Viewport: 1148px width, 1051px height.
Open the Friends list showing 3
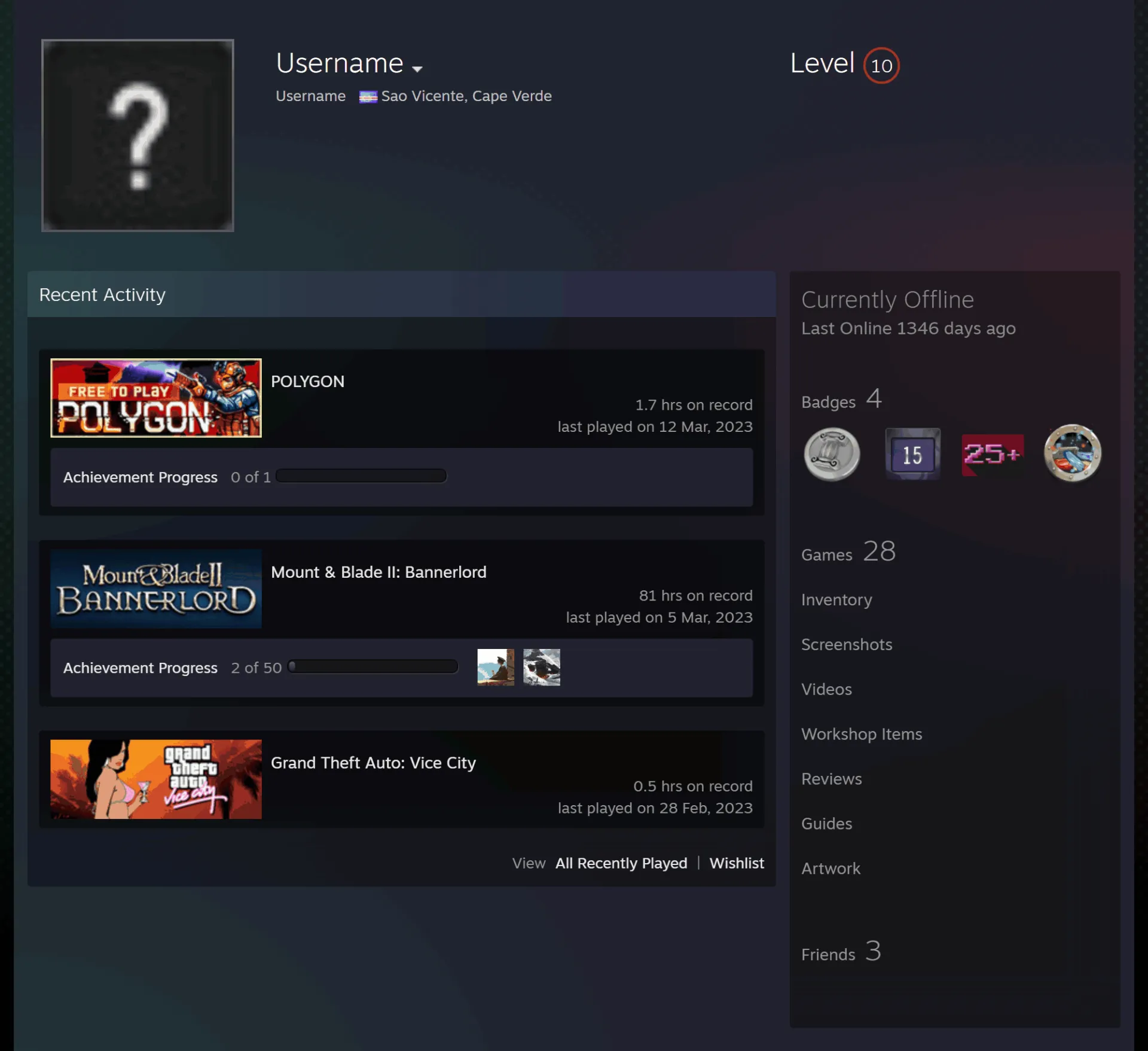click(x=841, y=951)
